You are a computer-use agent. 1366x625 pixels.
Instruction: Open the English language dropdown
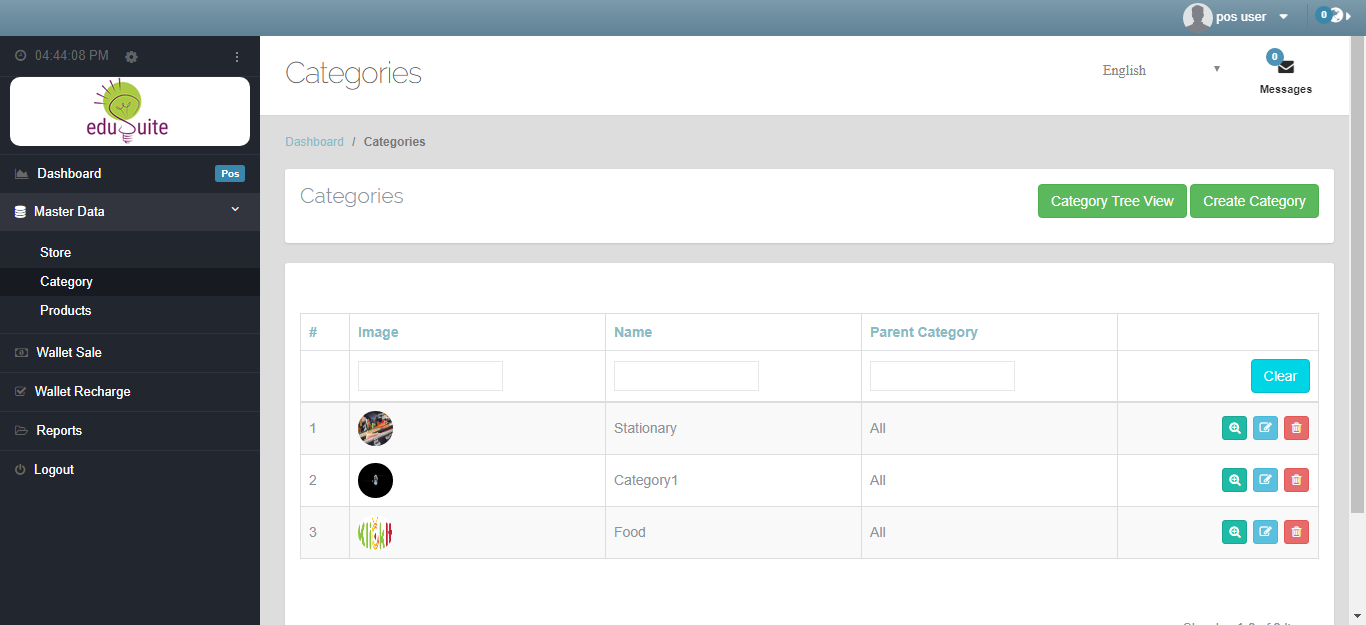pyautogui.click(x=1160, y=70)
